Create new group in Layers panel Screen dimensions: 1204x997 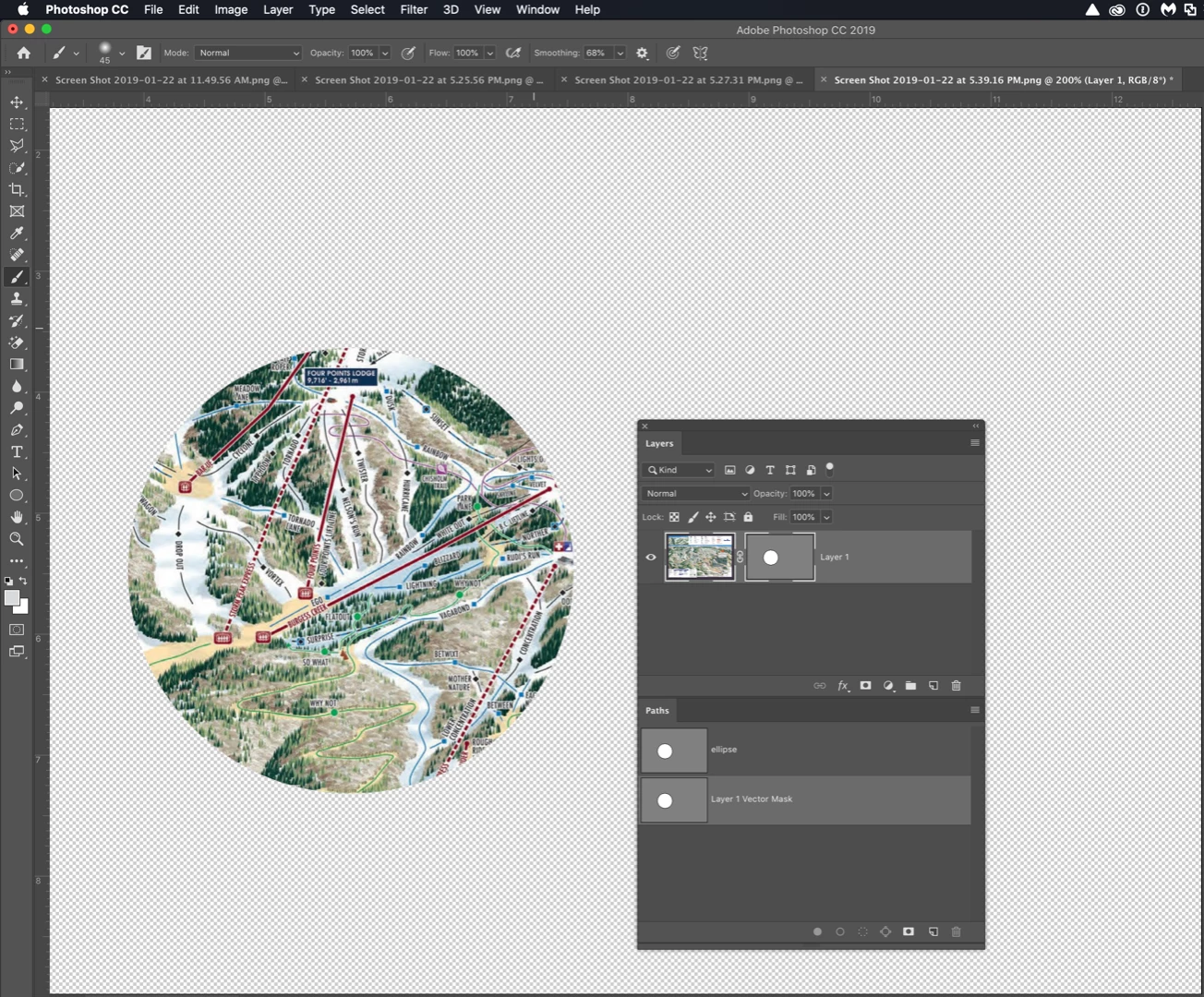coord(910,686)
